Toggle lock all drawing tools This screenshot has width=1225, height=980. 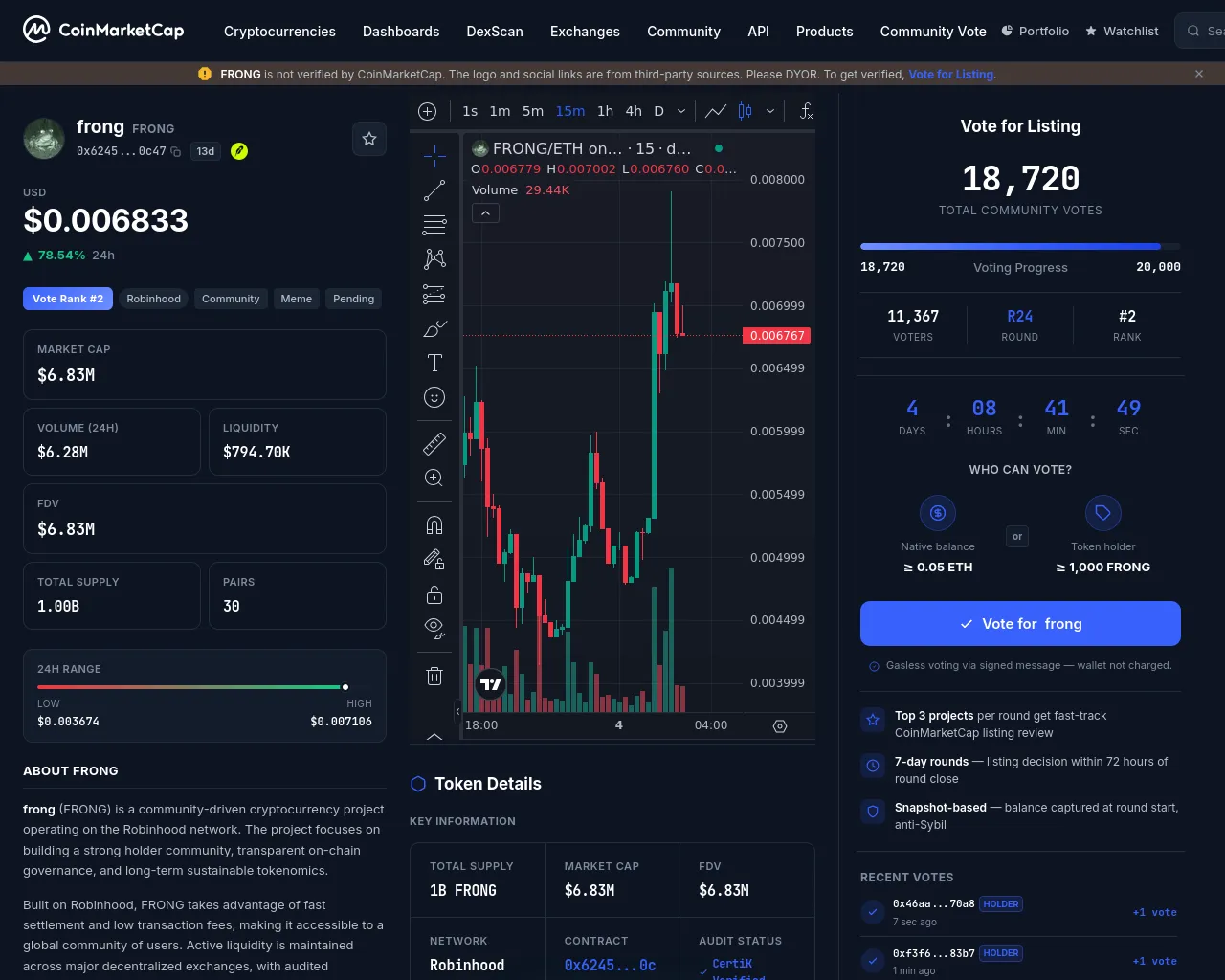click(x=434, y=594)
